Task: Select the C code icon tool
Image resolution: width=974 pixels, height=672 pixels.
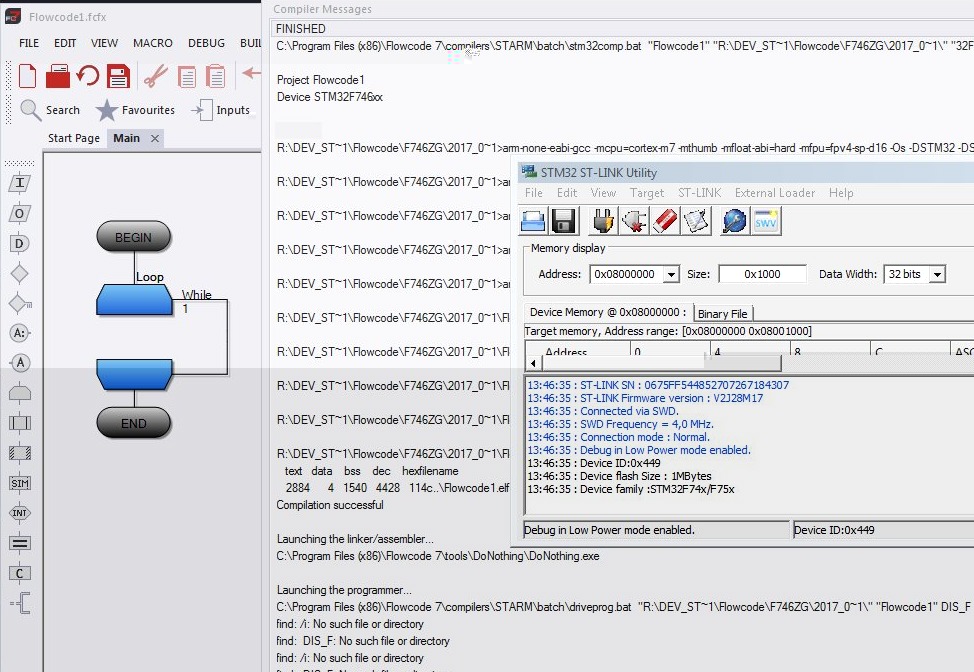Action: coord(20,573)
